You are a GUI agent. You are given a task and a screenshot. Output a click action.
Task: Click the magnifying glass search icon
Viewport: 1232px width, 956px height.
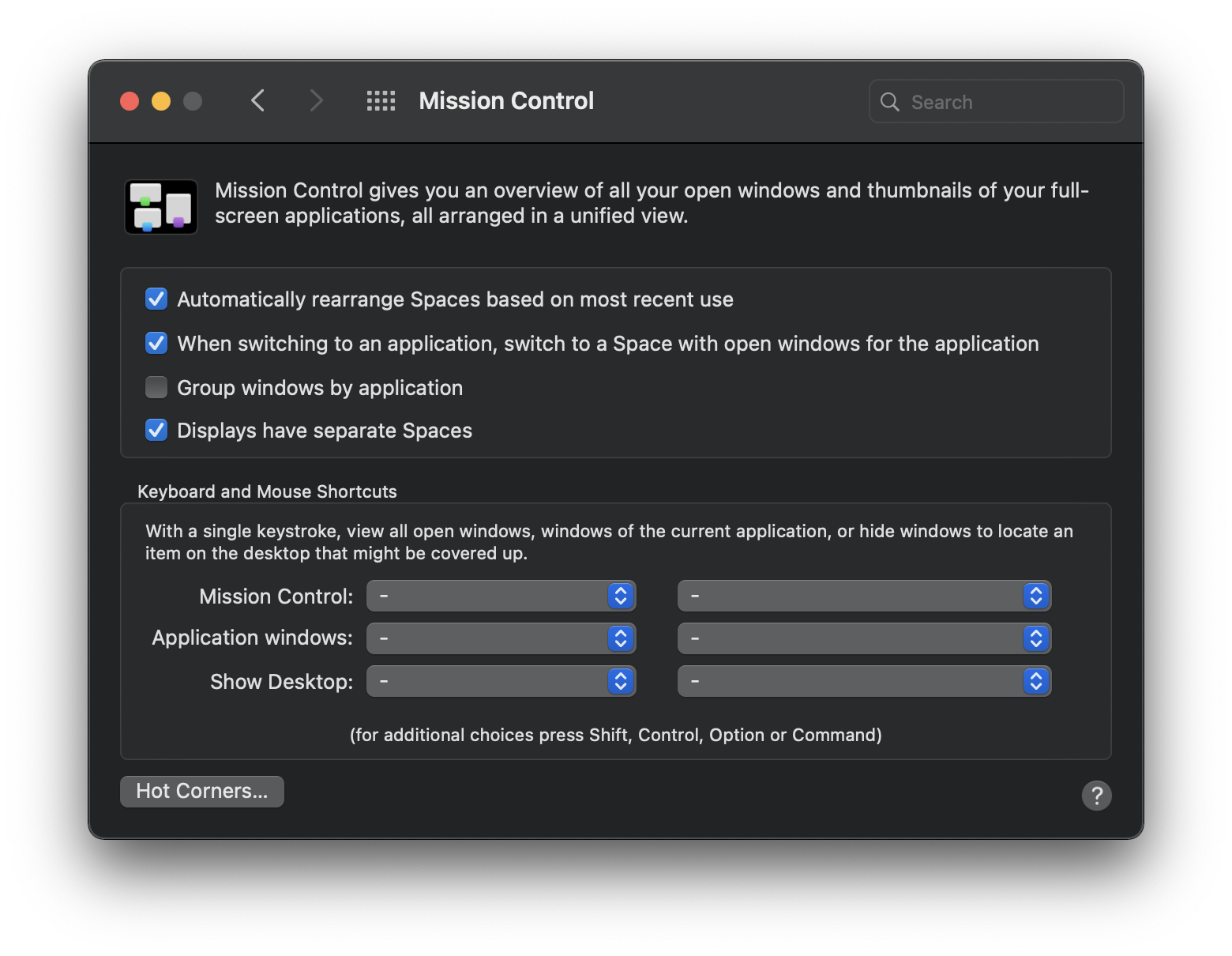tap(890, 102)
